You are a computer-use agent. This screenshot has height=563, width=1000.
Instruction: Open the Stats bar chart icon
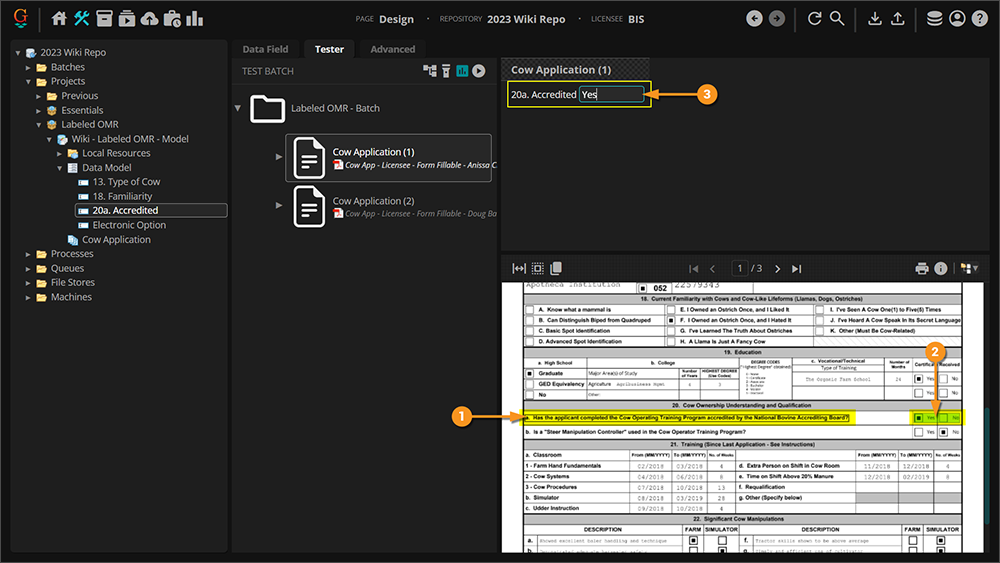[x=194, y=19]
